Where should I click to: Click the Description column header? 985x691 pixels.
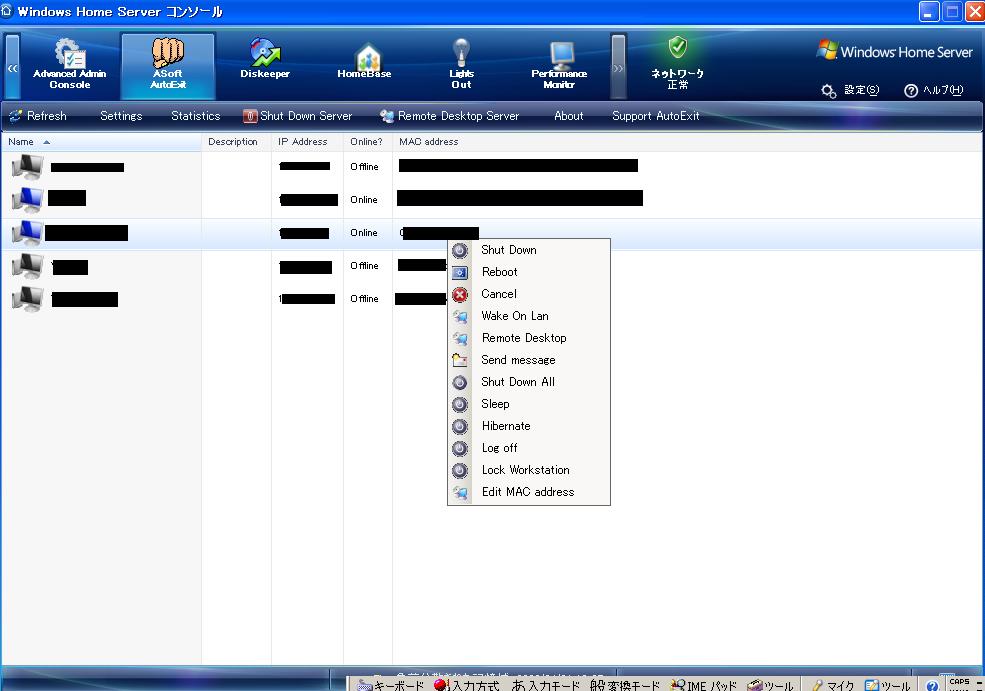pos(236,142)
